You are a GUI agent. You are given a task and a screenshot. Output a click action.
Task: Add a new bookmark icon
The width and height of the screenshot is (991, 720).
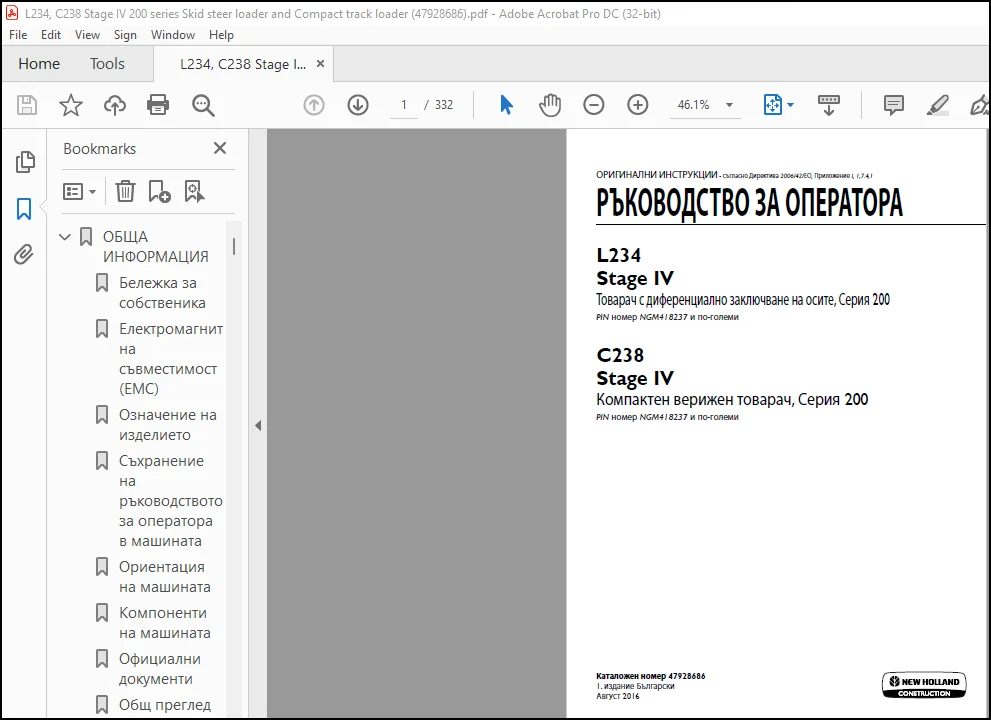(159, 191)
